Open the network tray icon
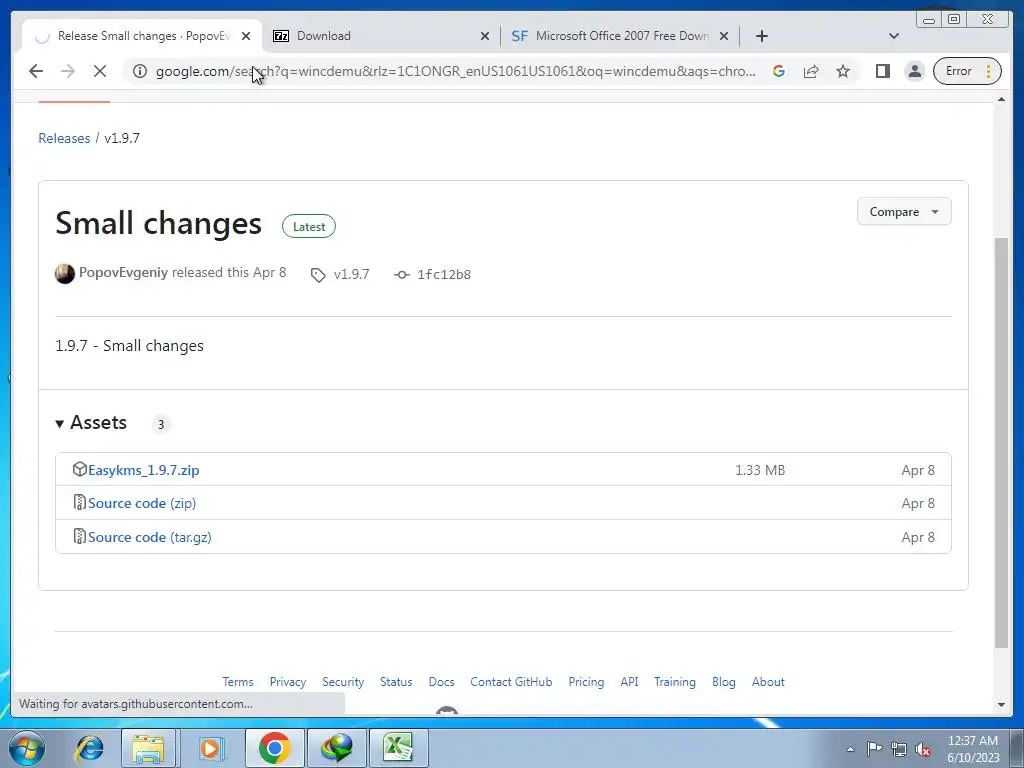This screenshot has width=1024, height=768. (899, 749)
